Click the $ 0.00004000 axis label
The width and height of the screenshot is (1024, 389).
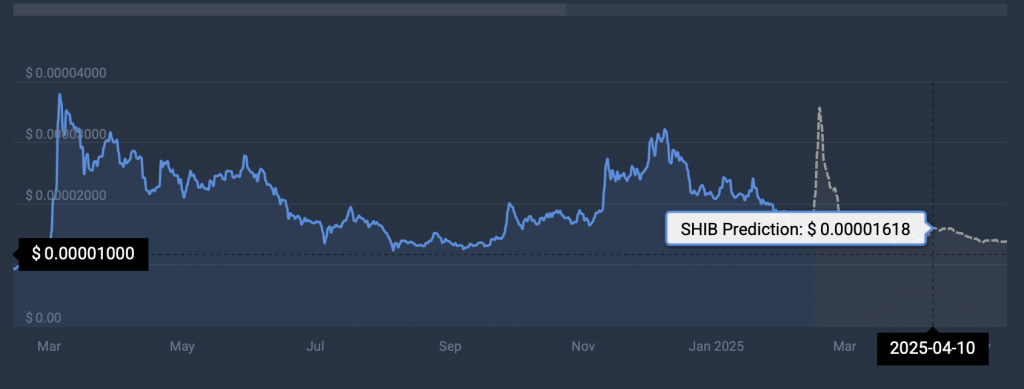(66, 73)
